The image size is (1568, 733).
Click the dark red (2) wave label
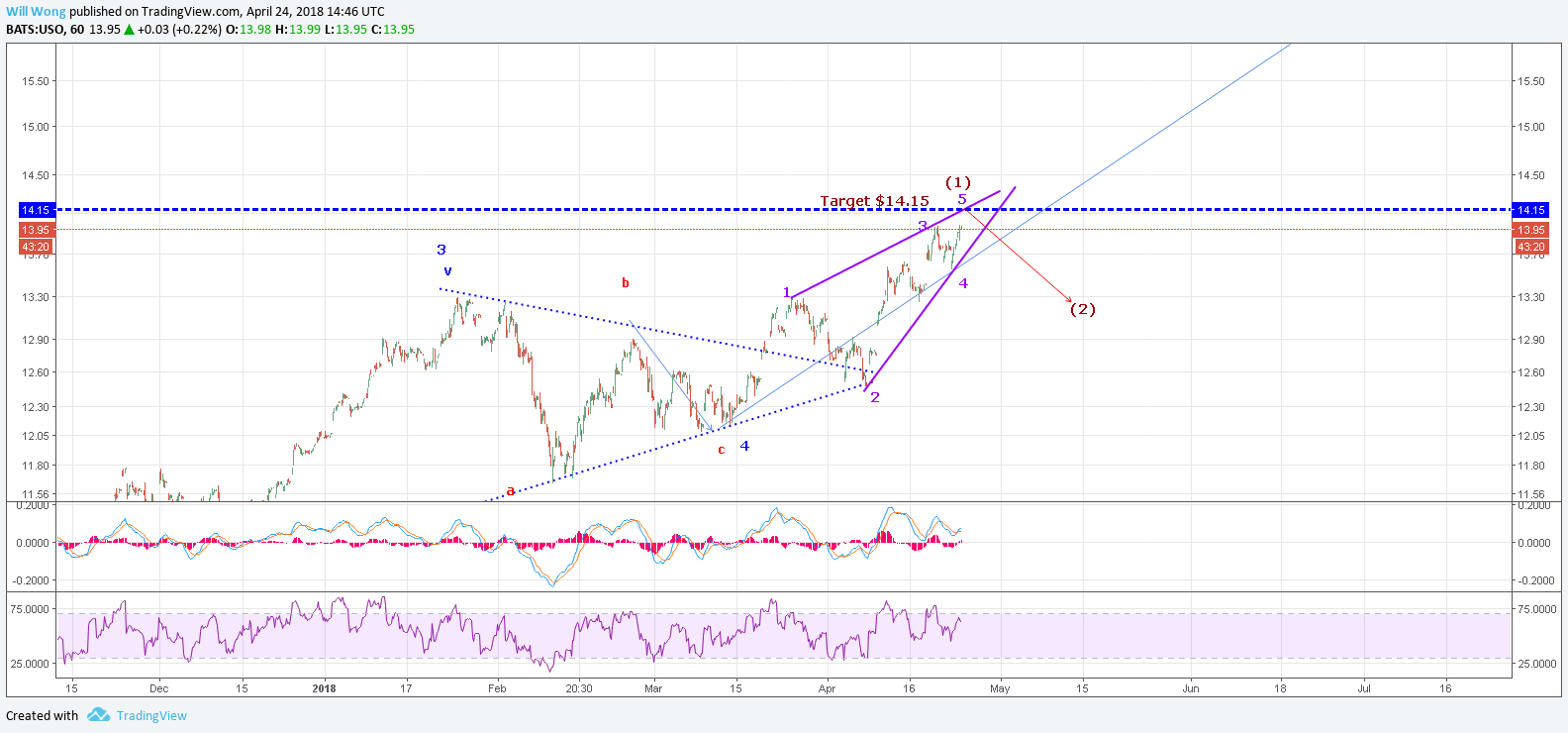point(1083,309)
